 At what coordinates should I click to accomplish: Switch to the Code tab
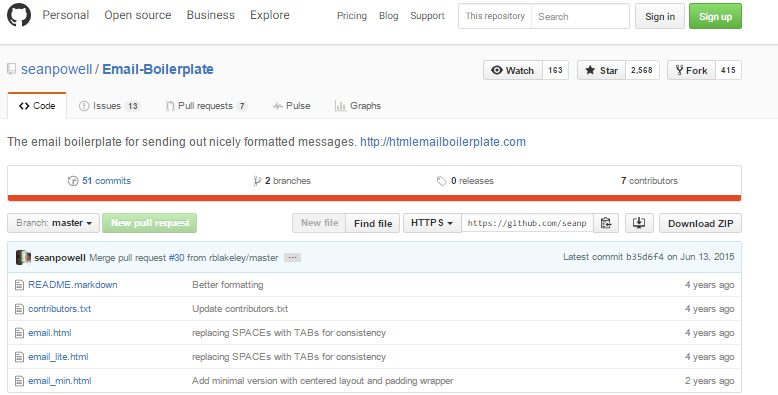(37, 106)
